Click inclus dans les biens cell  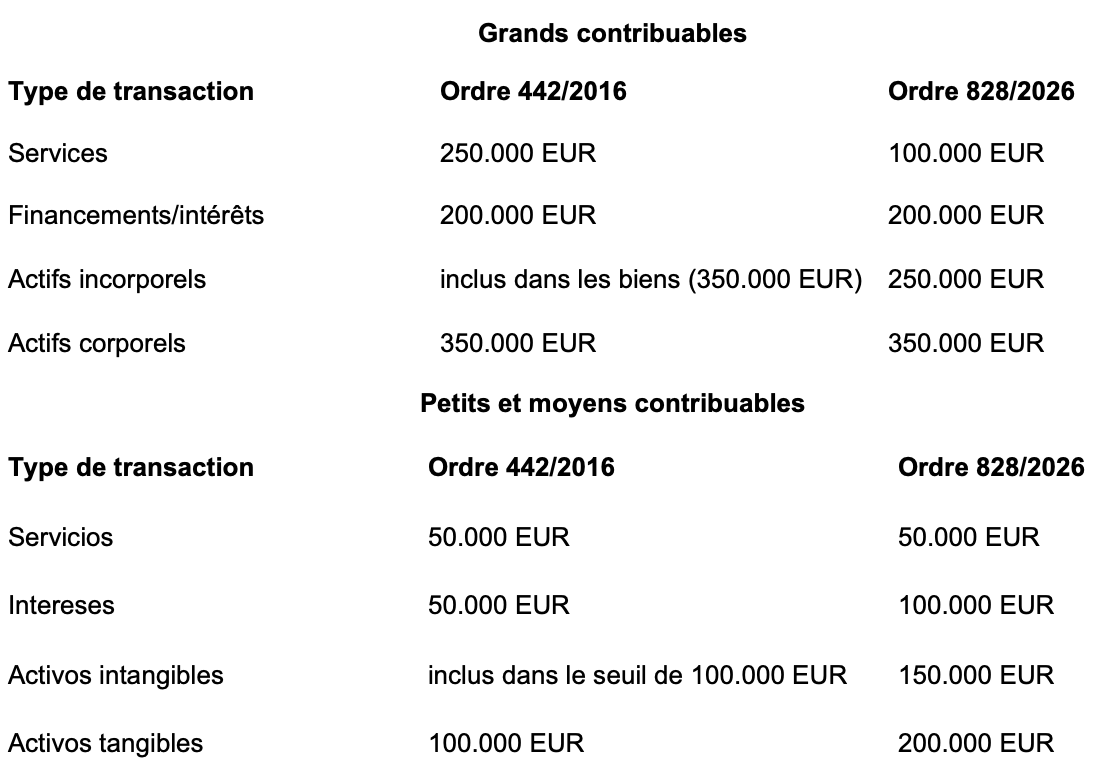click(x=651, y=279)
